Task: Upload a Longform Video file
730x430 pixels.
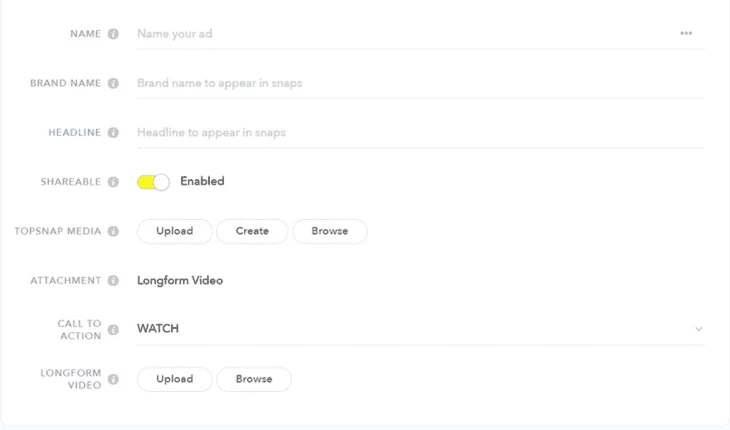Action: click(175, 379)
